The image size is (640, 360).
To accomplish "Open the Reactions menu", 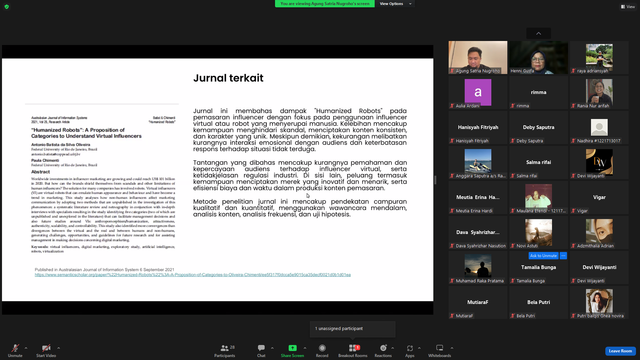I will point(383,350).
